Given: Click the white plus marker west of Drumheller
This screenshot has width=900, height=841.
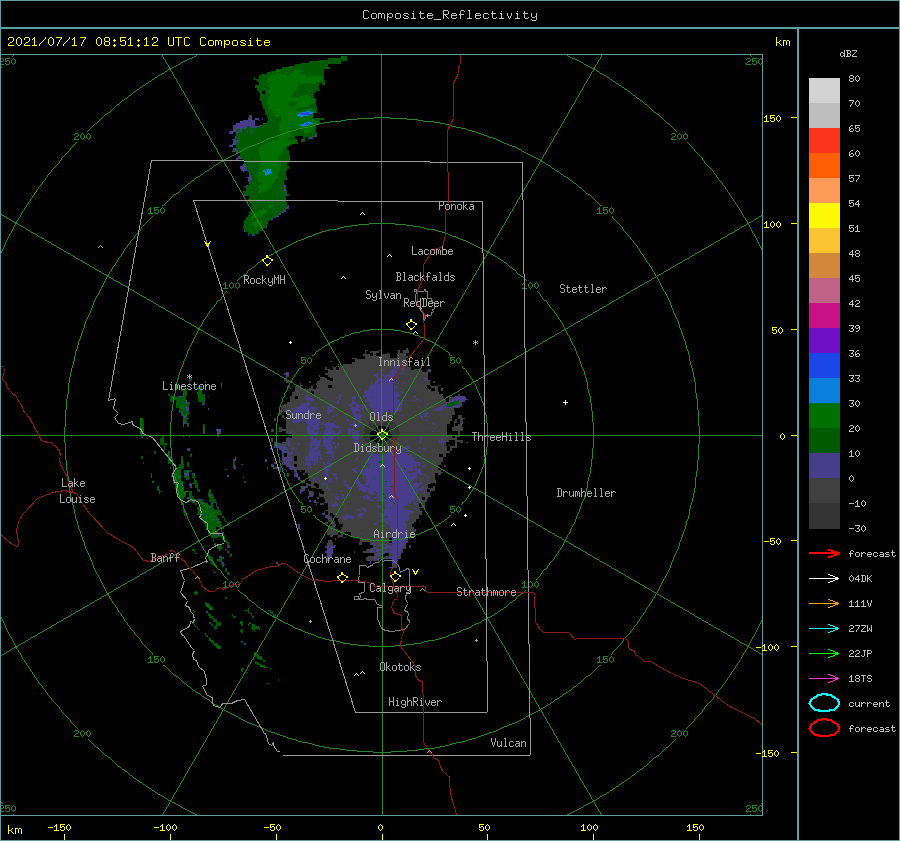Looking at the screenshot, I should click(565, 402).
